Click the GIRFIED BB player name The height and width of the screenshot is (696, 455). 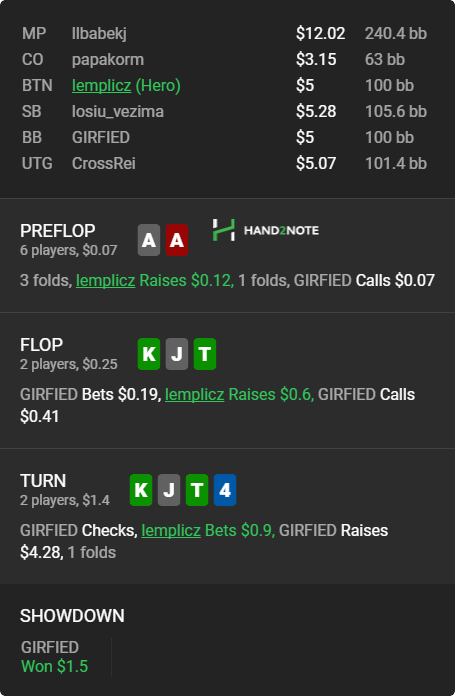click(101, 138)
